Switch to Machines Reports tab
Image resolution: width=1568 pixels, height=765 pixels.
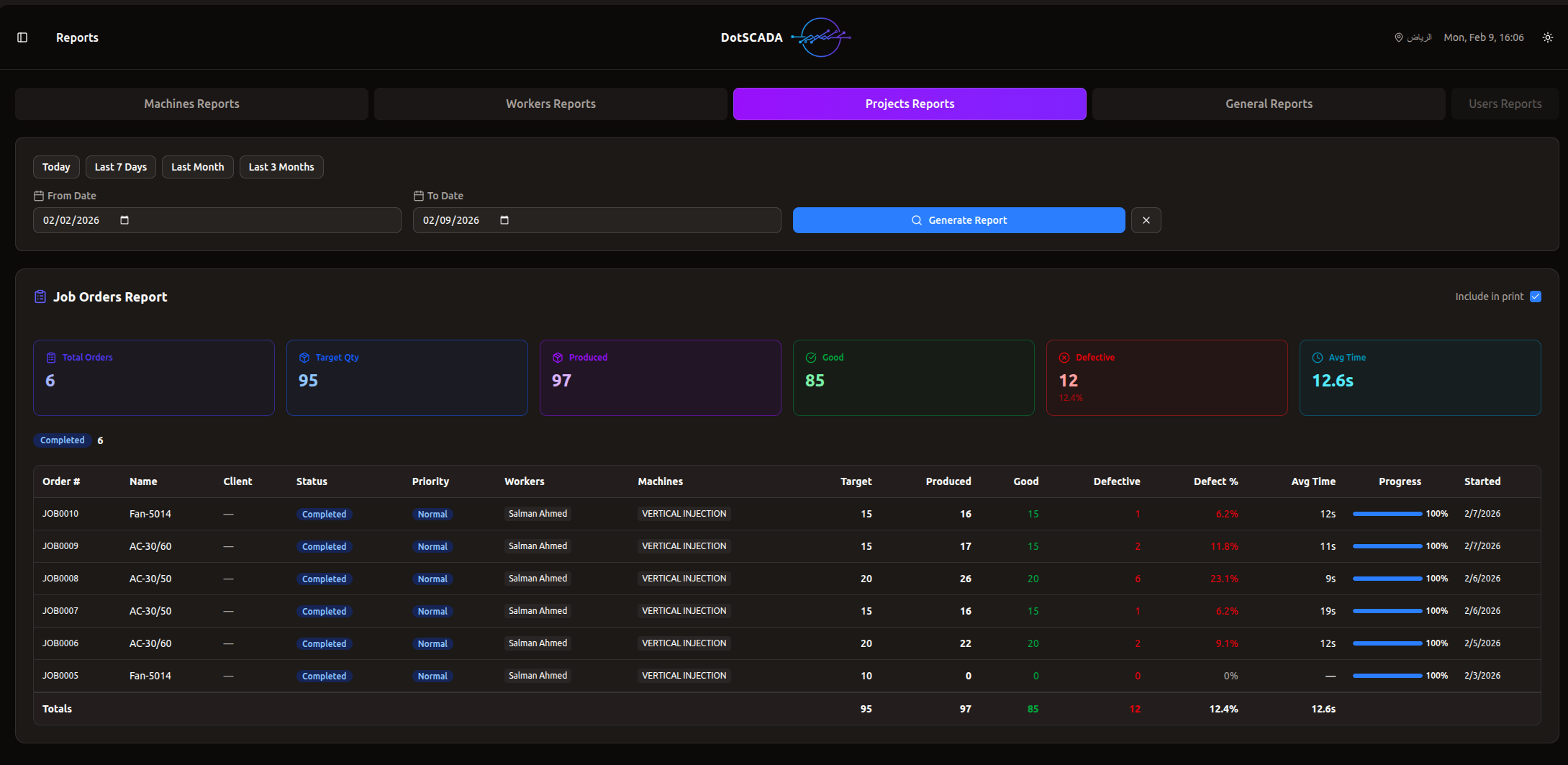(191, 104)
